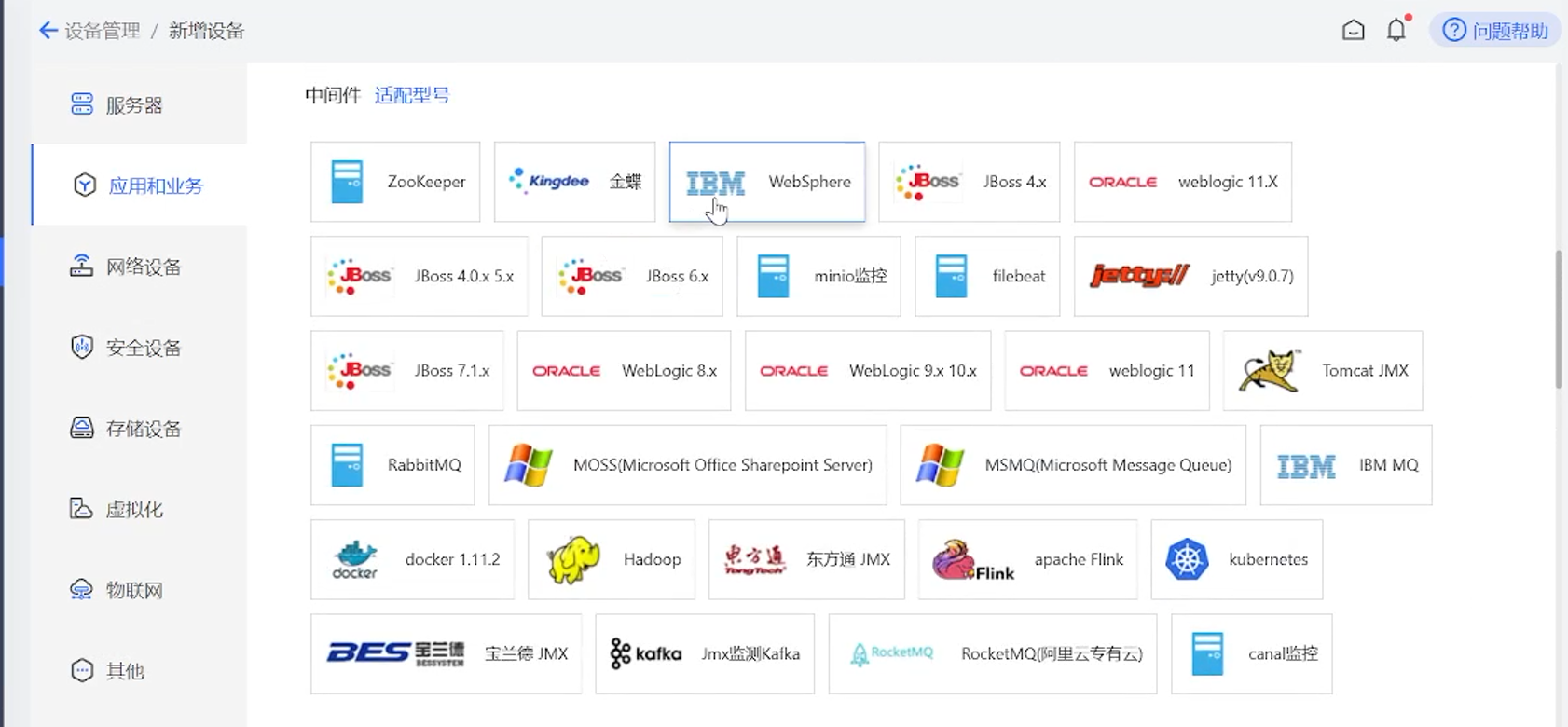Select 应用和业务 in the sidebar

coord(140,185)
